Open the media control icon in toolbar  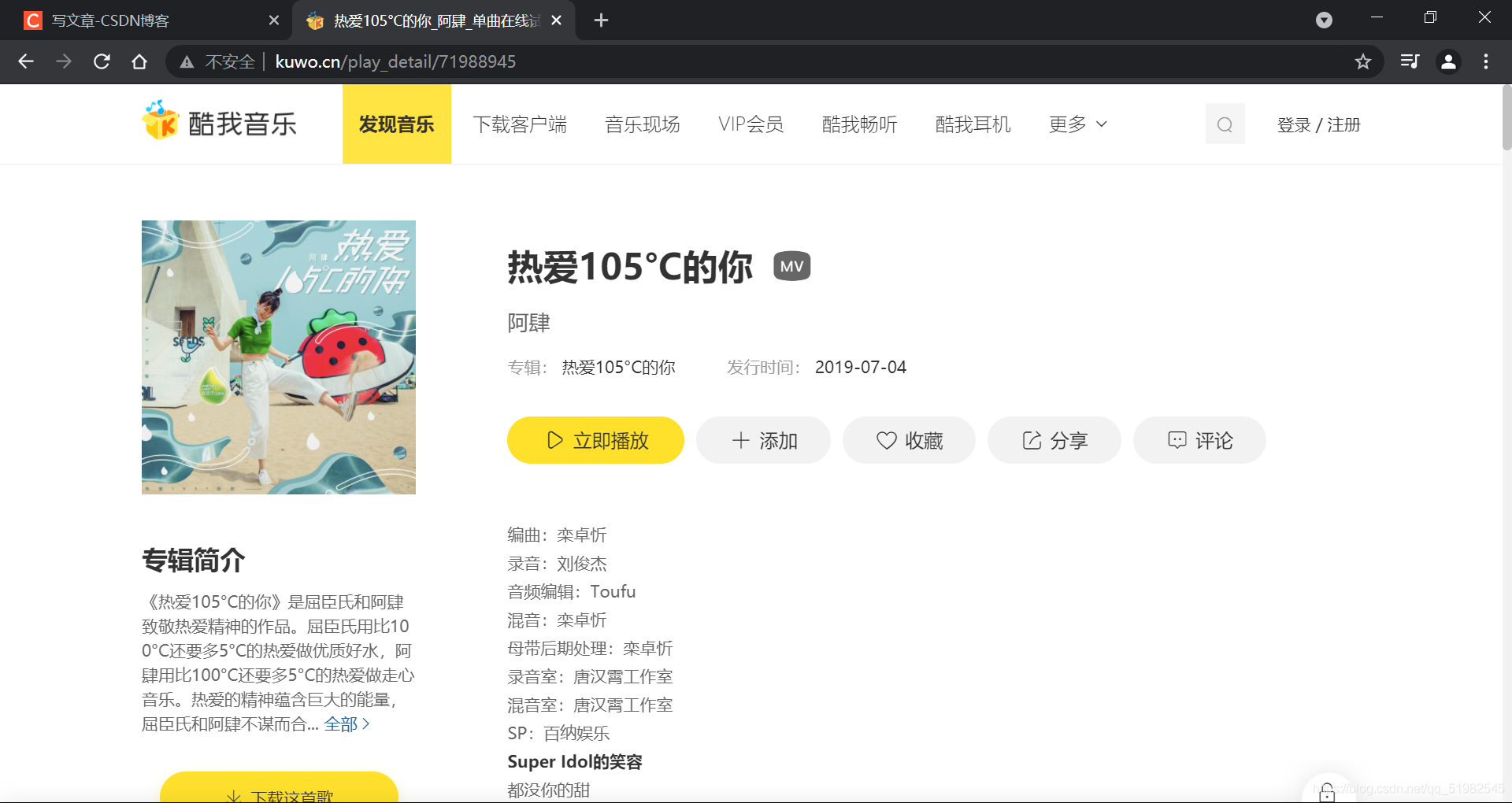(x=1410, y=61)
